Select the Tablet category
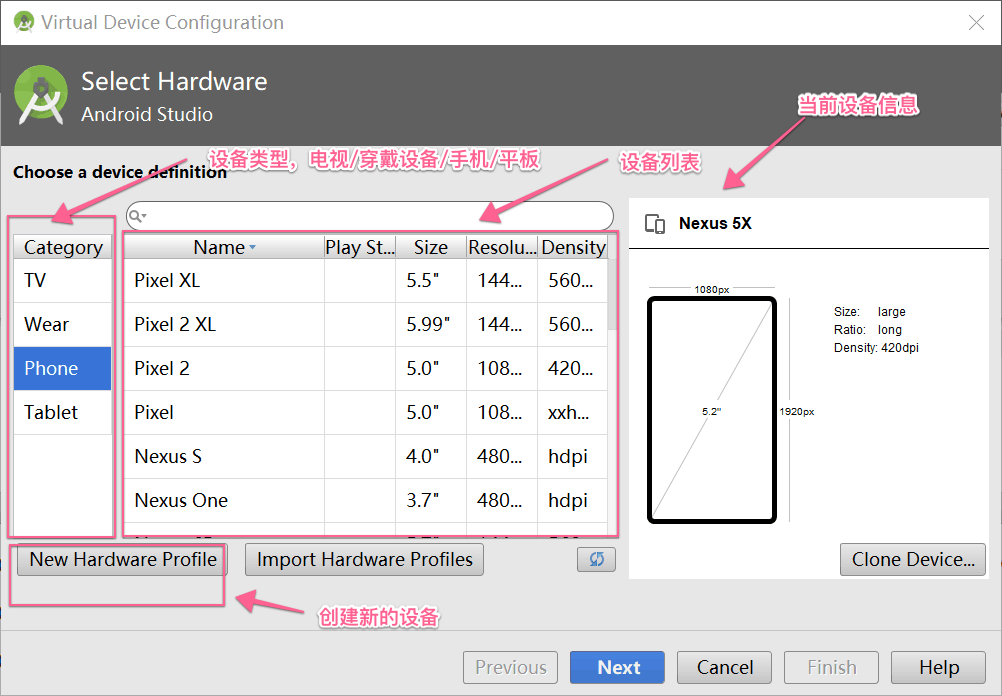The height and width of the screenshot is (696, 1002). tap(63, 413)
